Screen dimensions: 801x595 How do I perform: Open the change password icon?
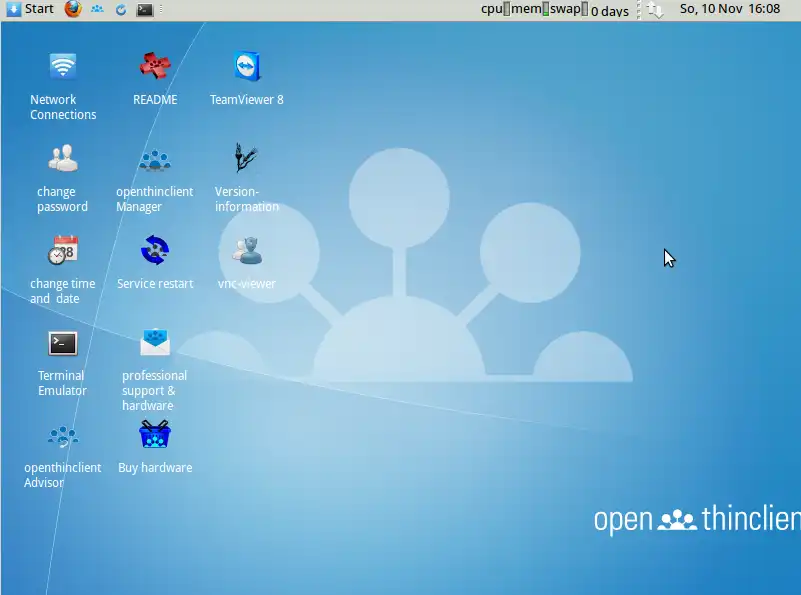tap(63, 158)
